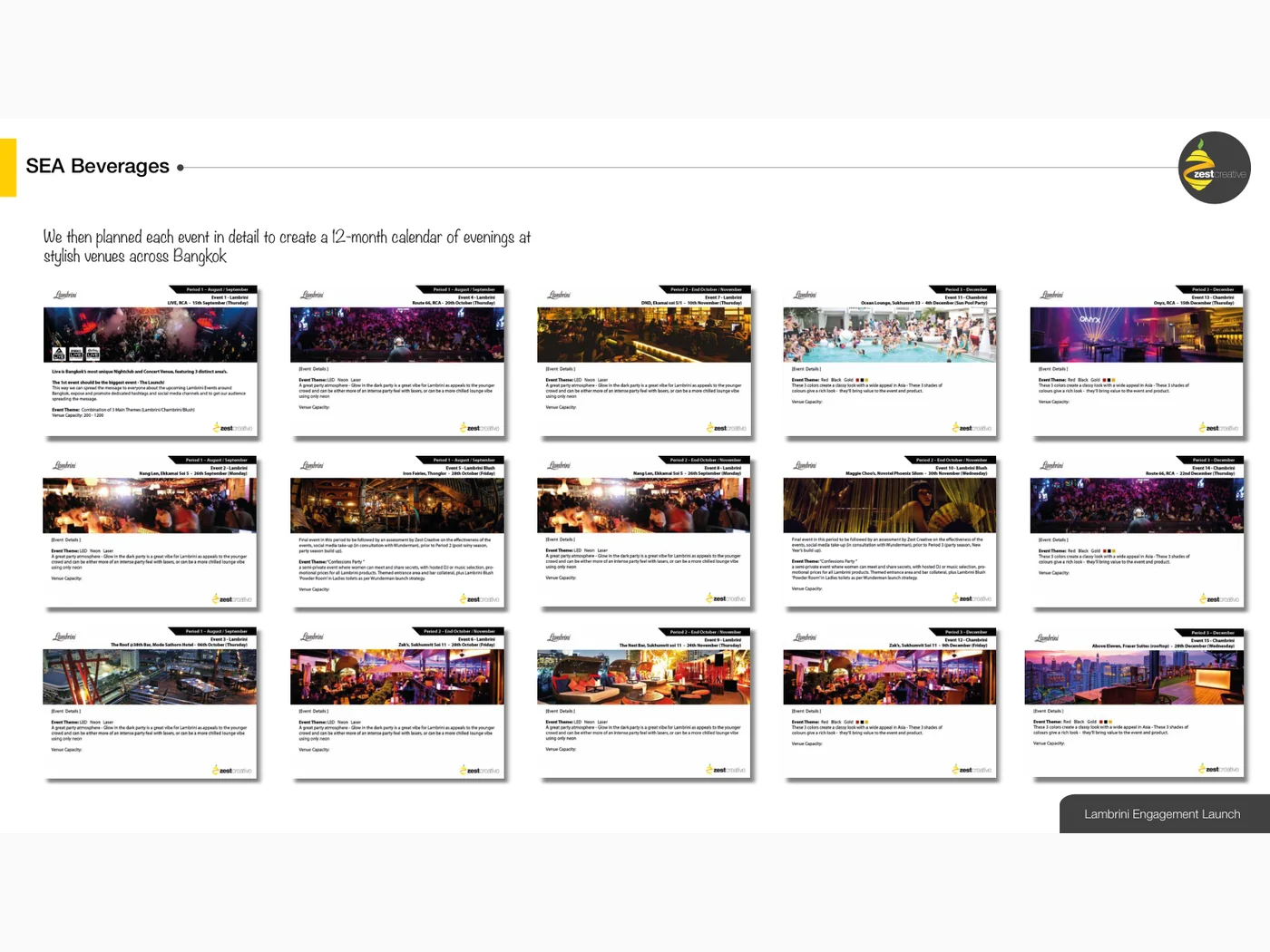Click the yellow accent bar beside SEA Beverages
The height and width of the screenshot is (952, 1270).
[x=8, y=168]
